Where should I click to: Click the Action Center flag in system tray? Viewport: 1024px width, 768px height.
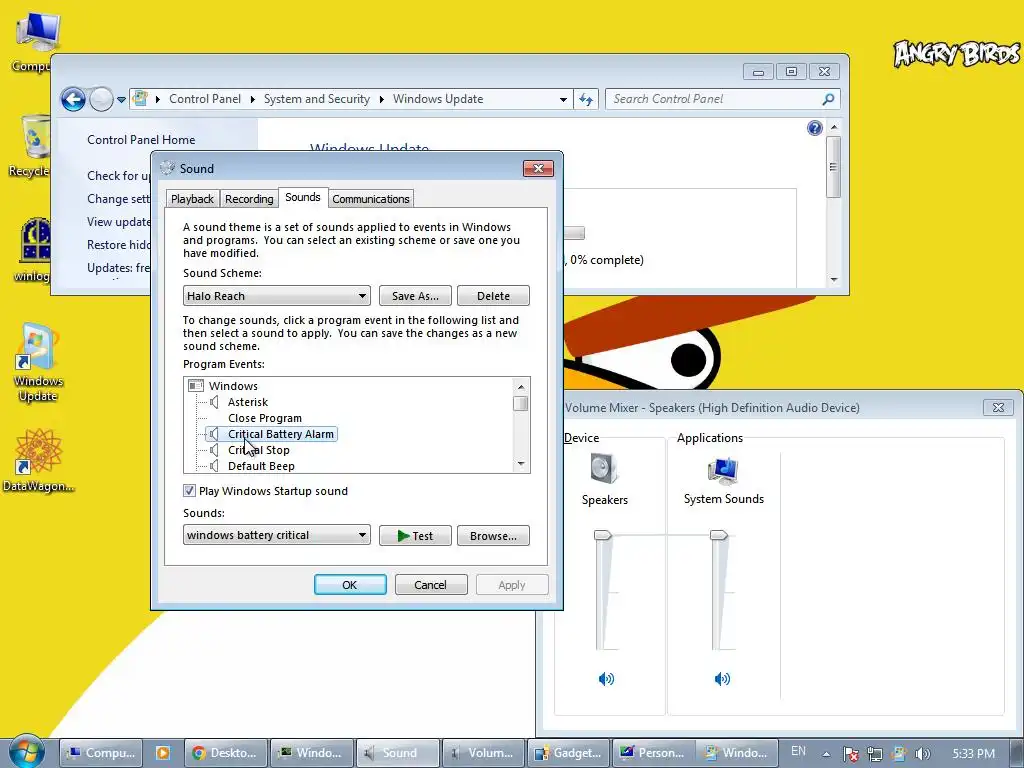pyautogui.click(x=850, y=754)
